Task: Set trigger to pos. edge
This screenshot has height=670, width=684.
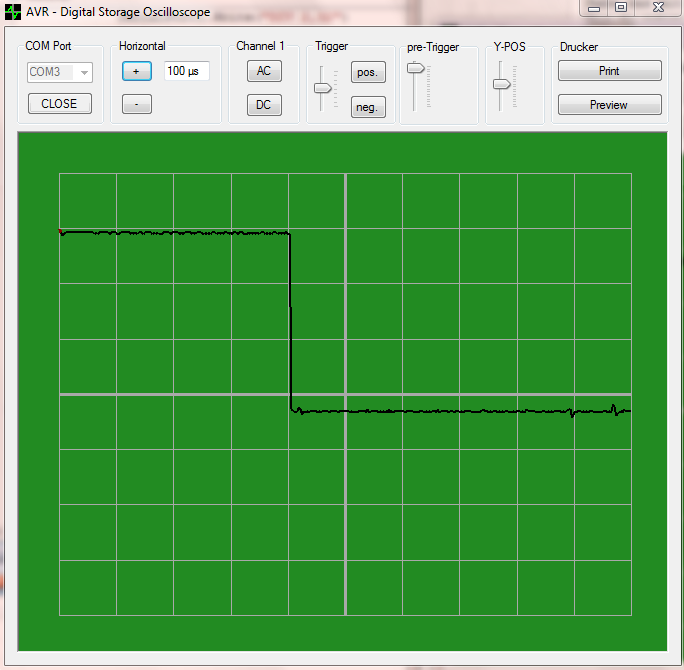Action: click(368, 72)
